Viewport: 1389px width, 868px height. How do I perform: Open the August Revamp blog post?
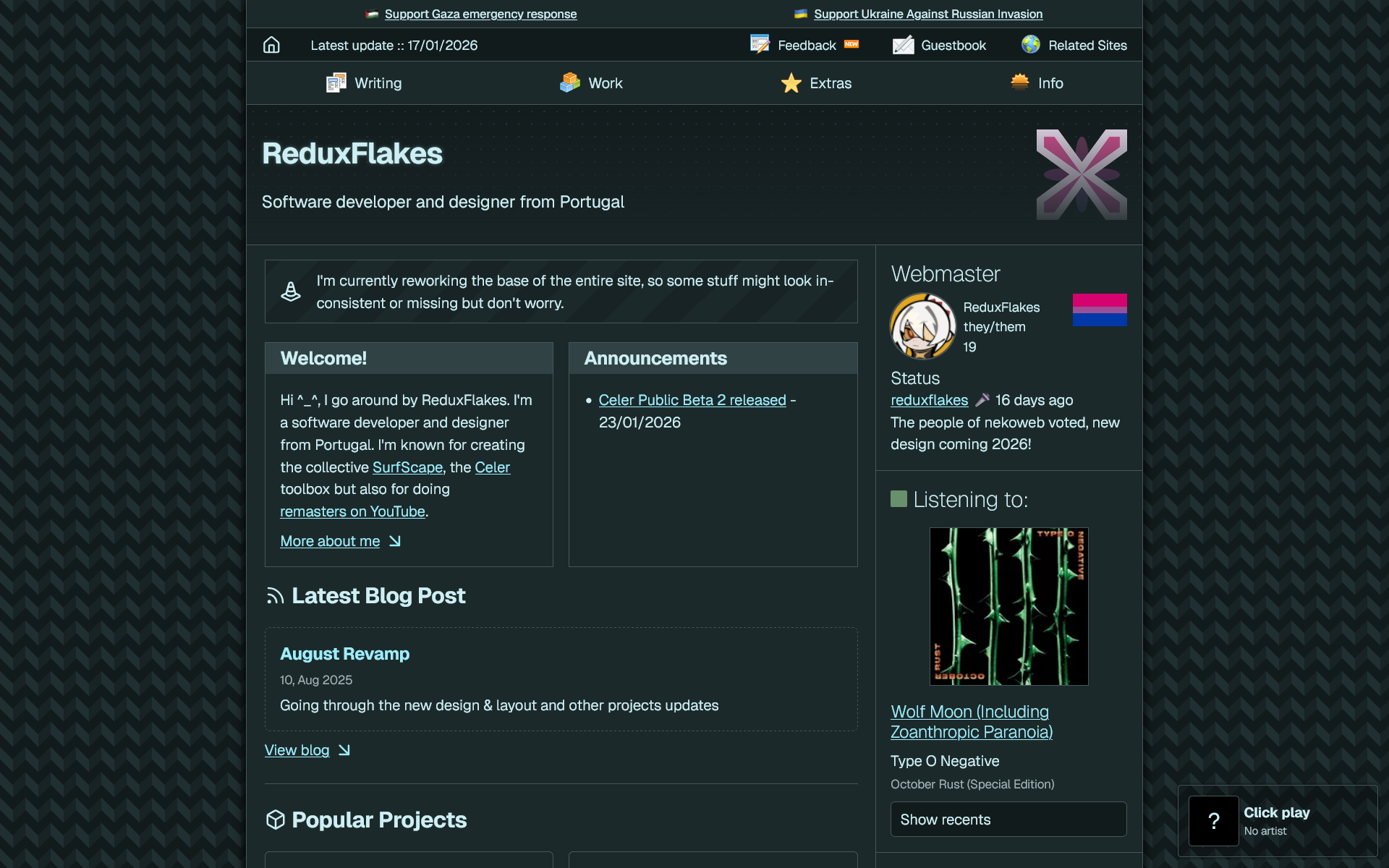(344, 654)
